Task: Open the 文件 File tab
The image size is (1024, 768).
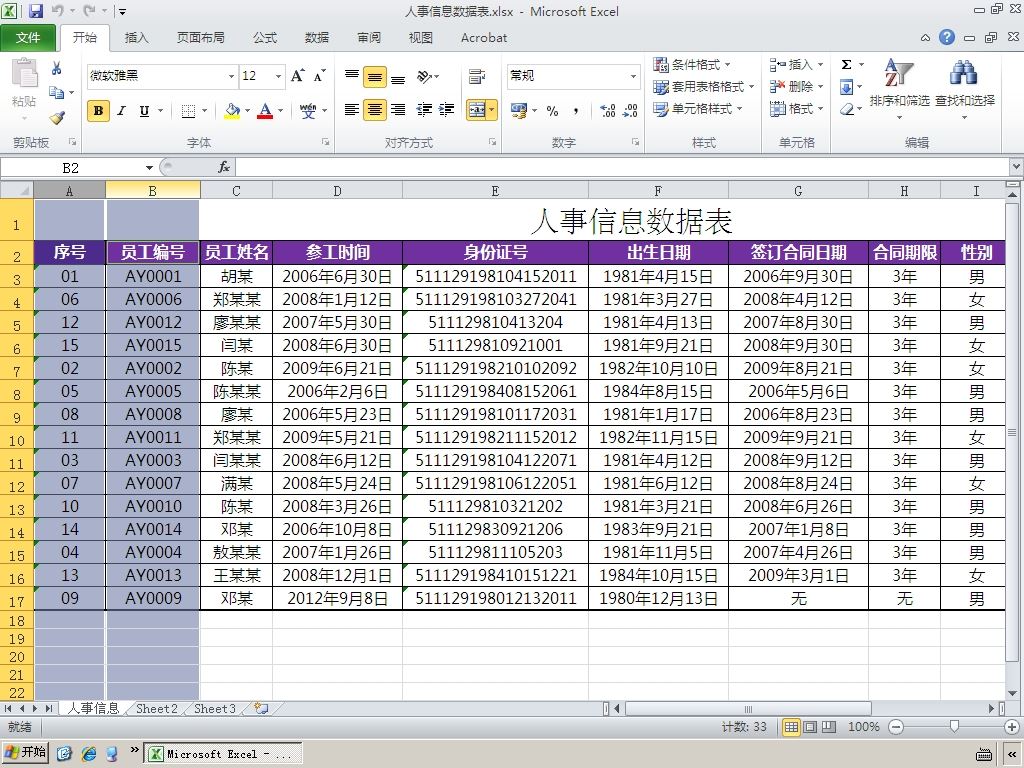Action: coord(28,38)
